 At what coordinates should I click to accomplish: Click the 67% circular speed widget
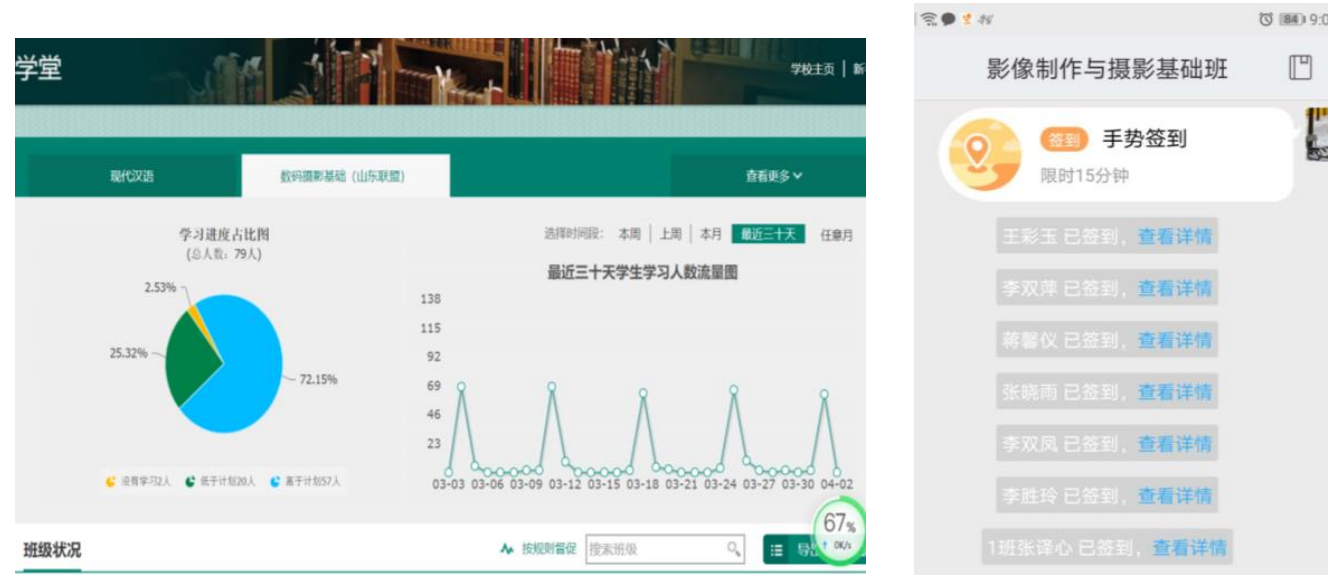[838, 529]
